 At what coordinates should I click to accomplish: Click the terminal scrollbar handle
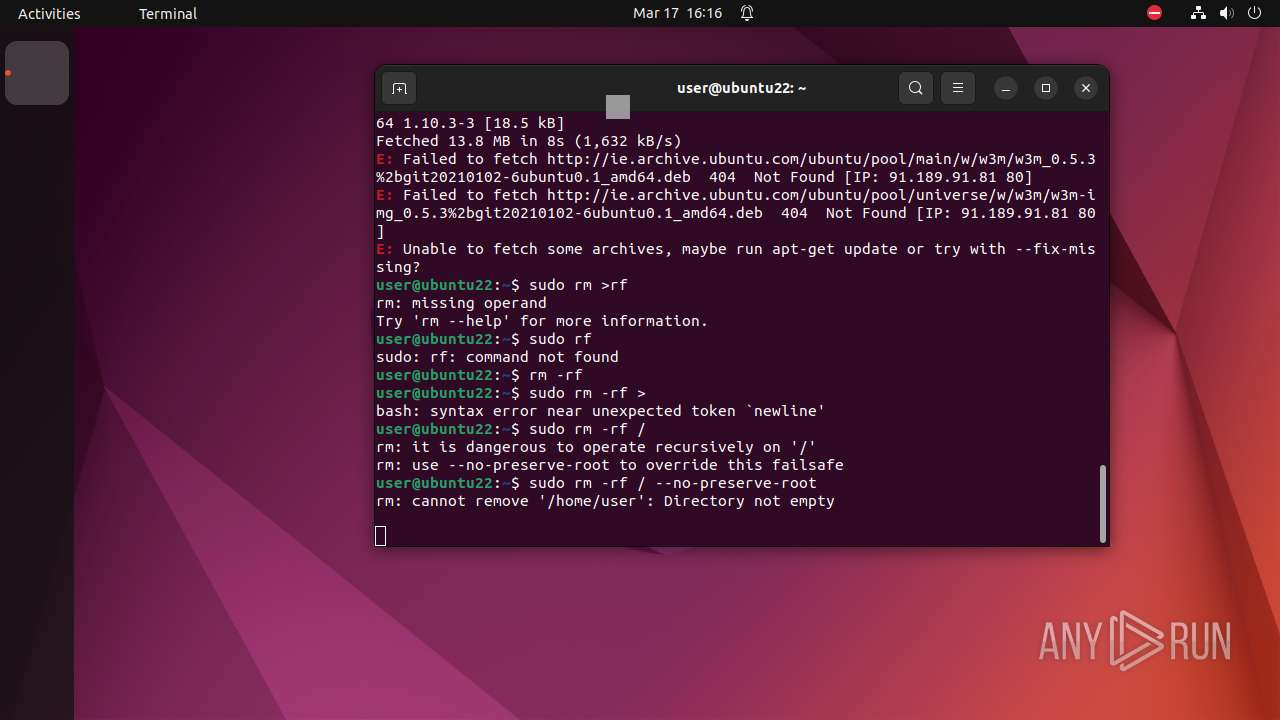pyautogui.click(x=1103, y=502)
